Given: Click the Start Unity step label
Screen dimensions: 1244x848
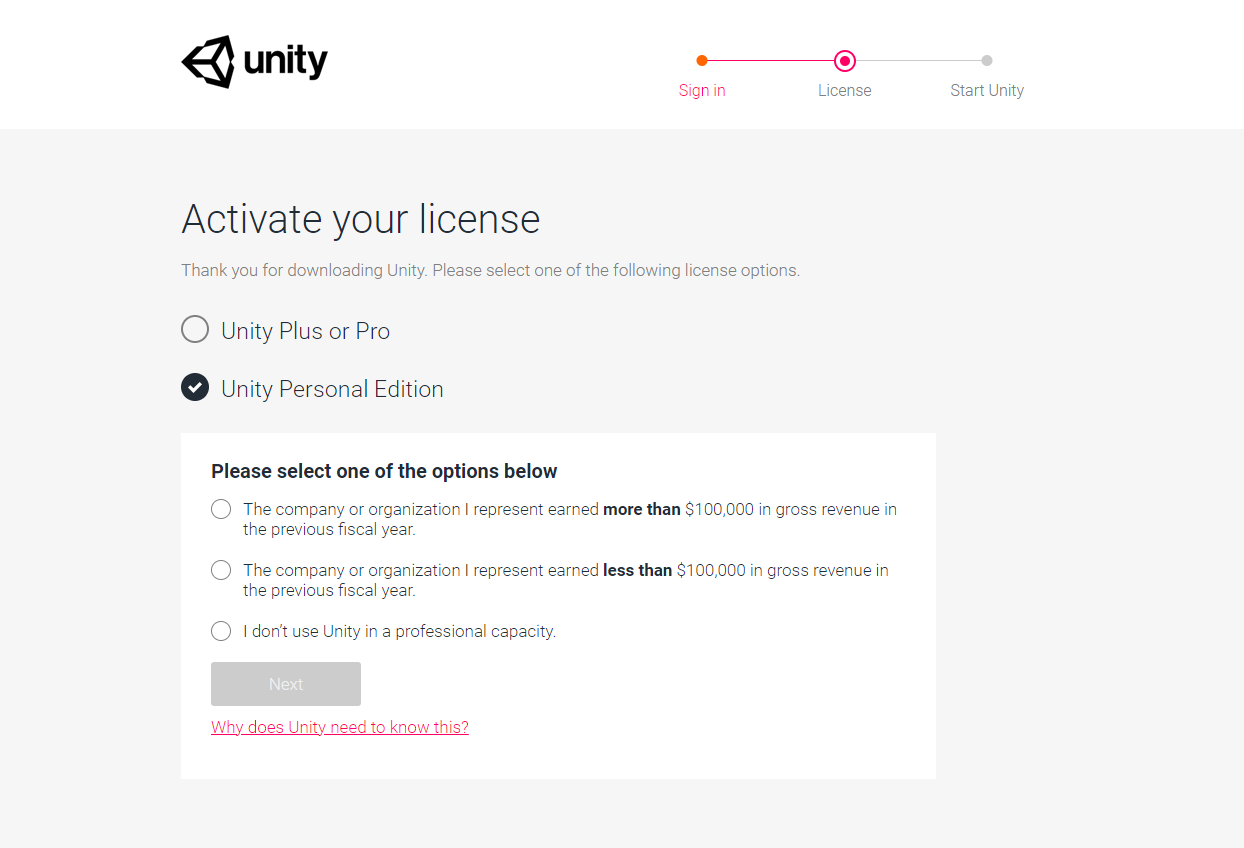Looking at the screenshot, I should point(987,90).
